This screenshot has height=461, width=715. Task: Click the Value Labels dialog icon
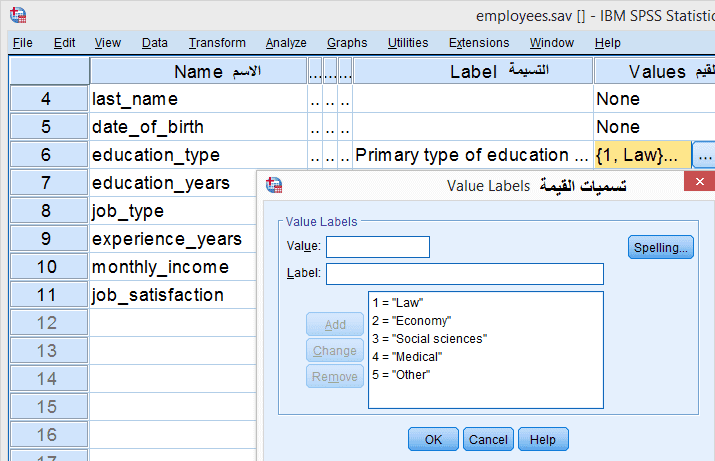click(275, 186)
